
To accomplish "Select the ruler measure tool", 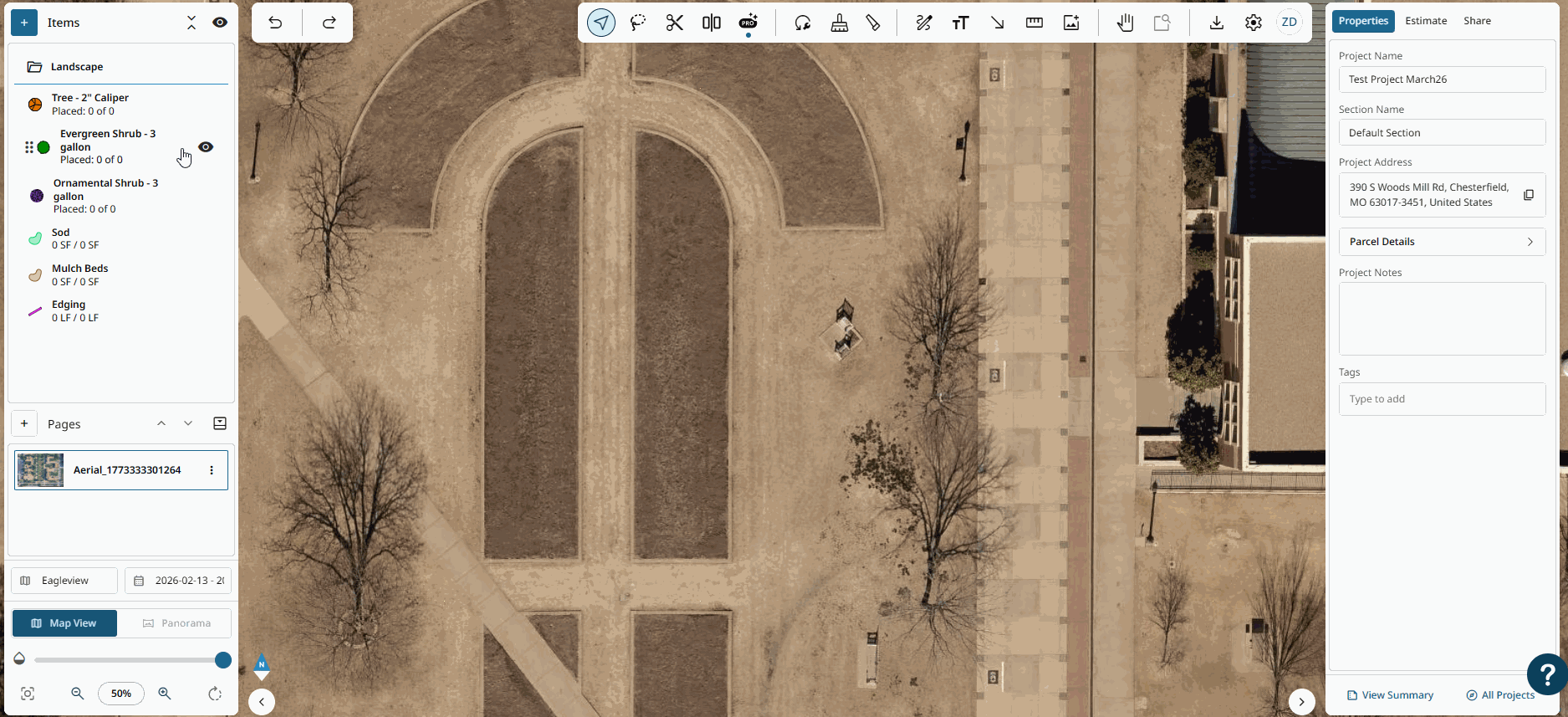I will click(1034, 23).
